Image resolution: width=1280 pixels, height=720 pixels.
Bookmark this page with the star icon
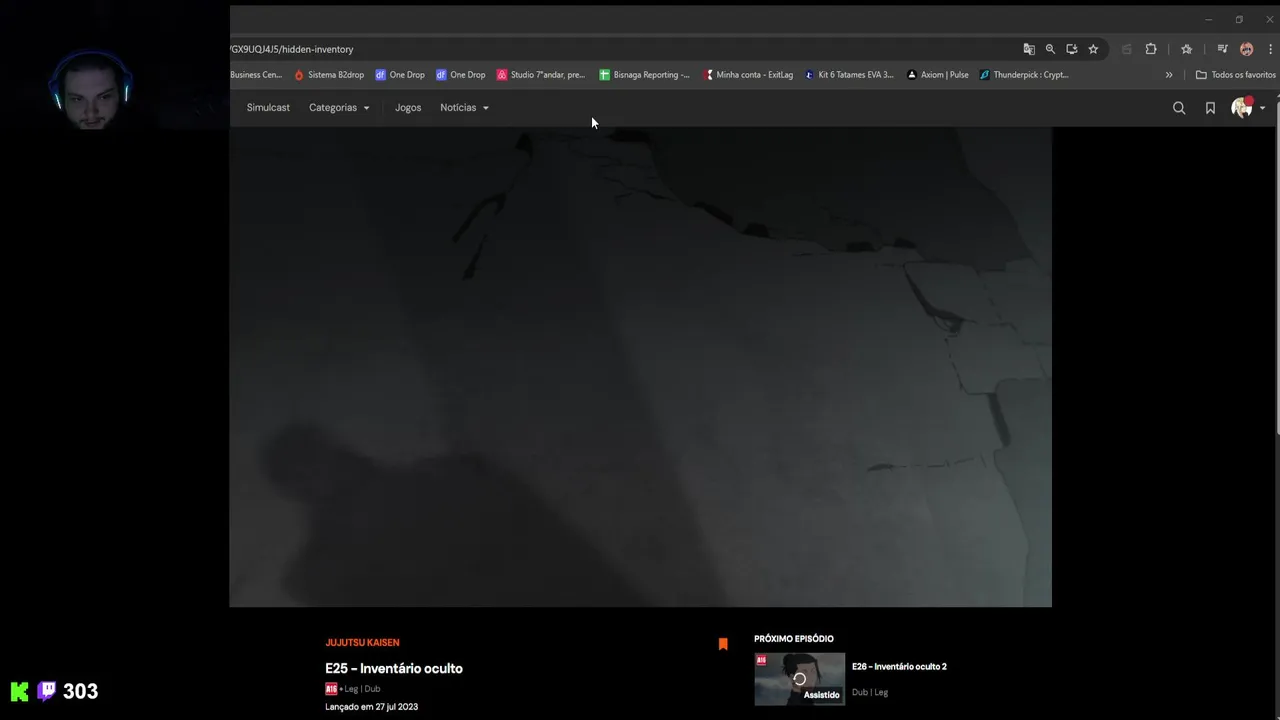[1093, 49]
